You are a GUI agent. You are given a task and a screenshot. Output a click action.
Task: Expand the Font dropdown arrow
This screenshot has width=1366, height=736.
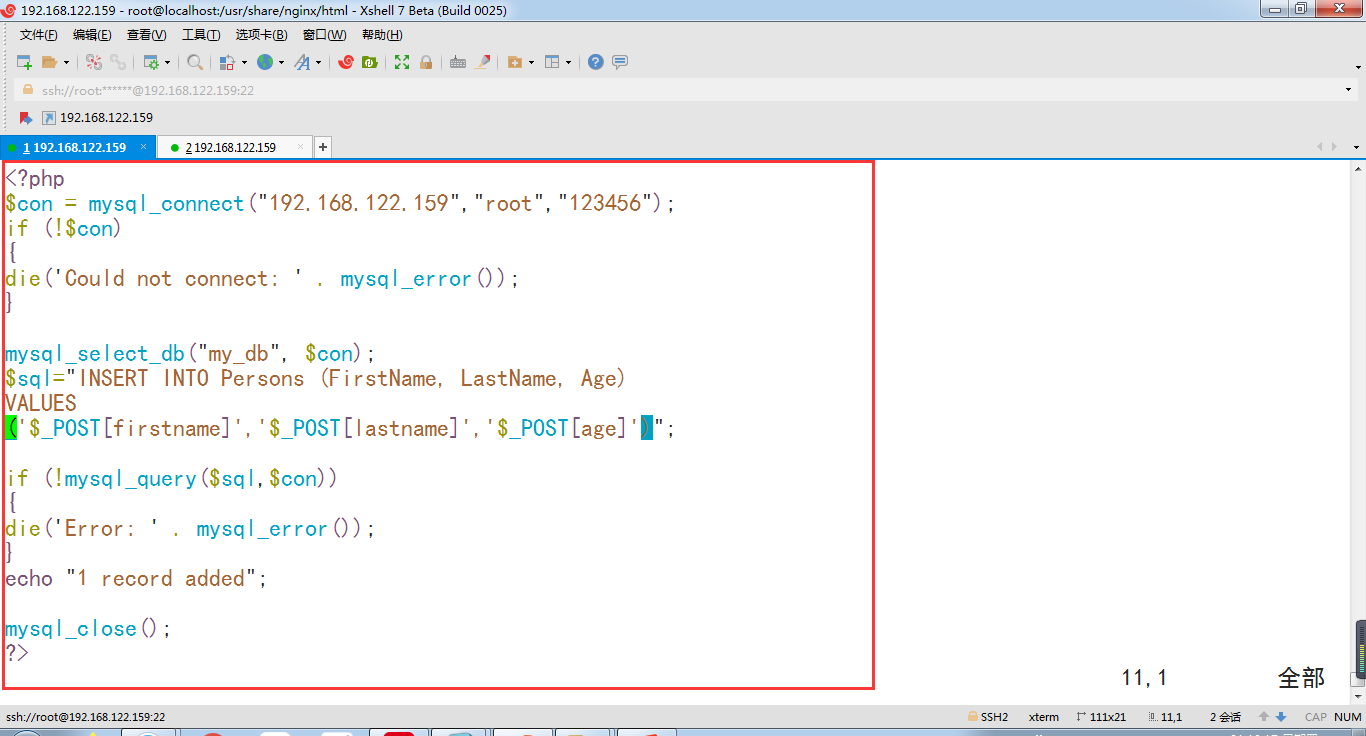pyautogui.click(x=319, y=62)
